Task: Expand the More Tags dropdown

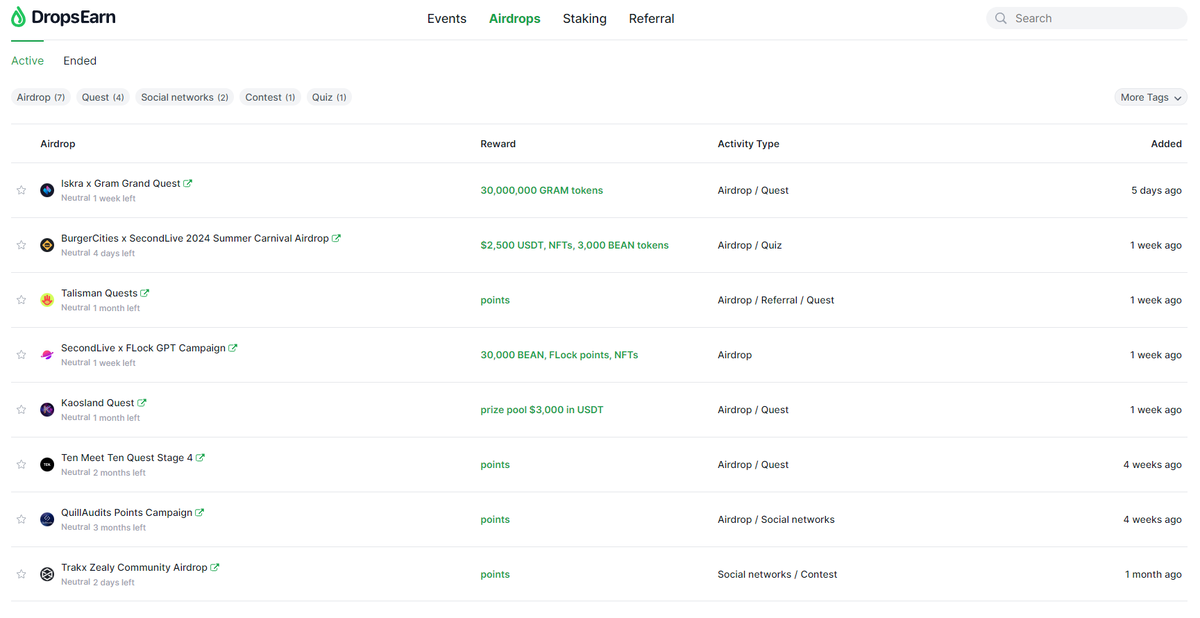Action: point(1151,97)
